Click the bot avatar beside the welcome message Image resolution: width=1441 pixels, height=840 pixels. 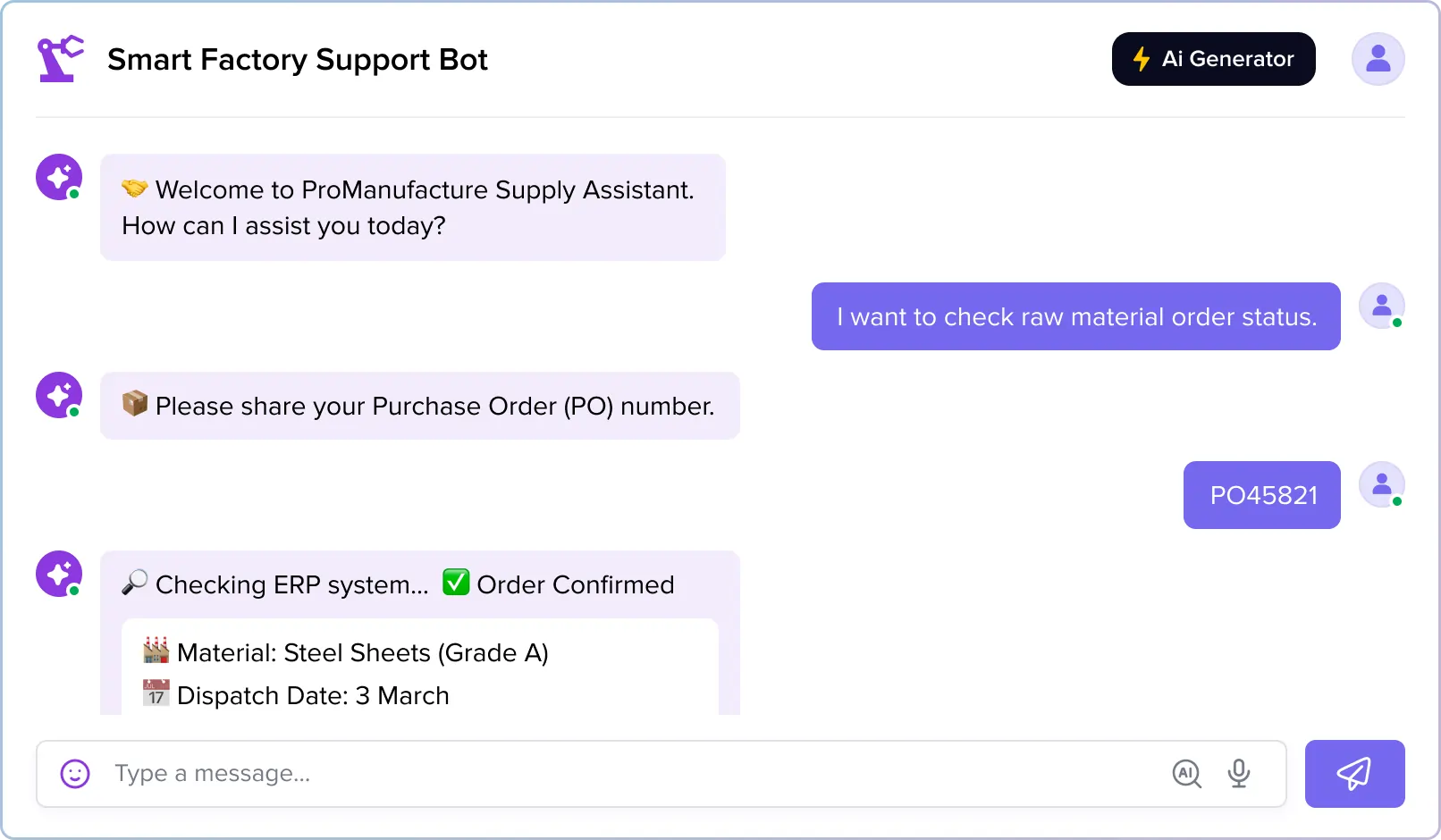click(x=59, y=177)
